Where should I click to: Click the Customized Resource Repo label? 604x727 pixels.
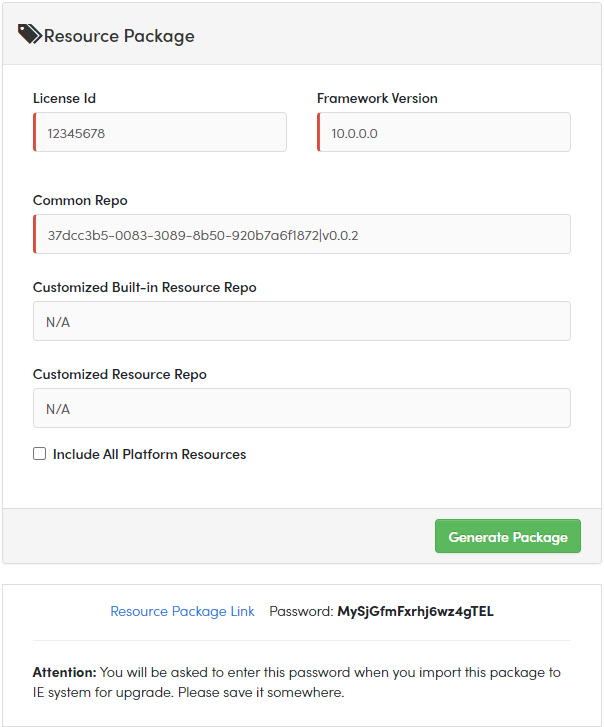click(x=119, y=374)
